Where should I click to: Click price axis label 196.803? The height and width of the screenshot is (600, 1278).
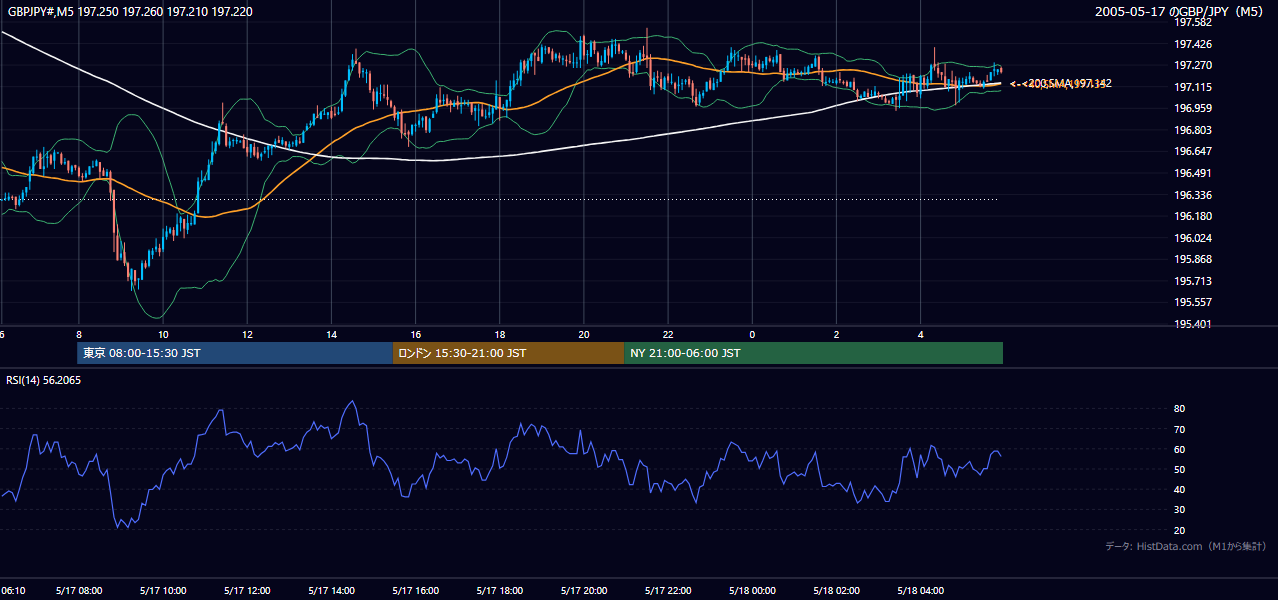click(1192, 130)
